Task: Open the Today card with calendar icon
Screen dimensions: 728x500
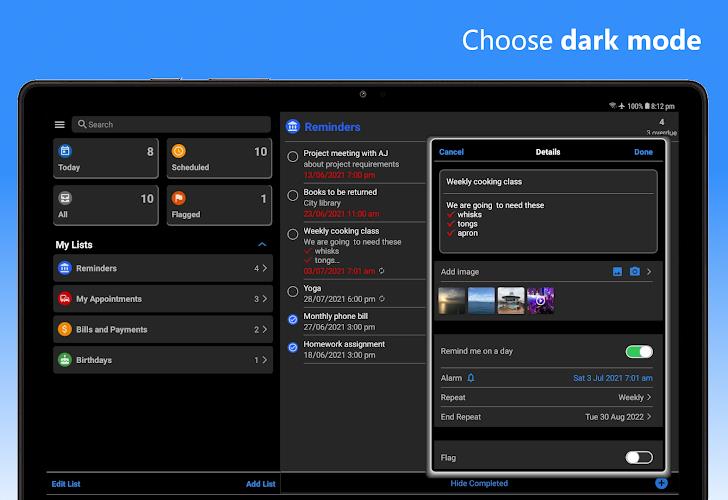Action: 106,159
